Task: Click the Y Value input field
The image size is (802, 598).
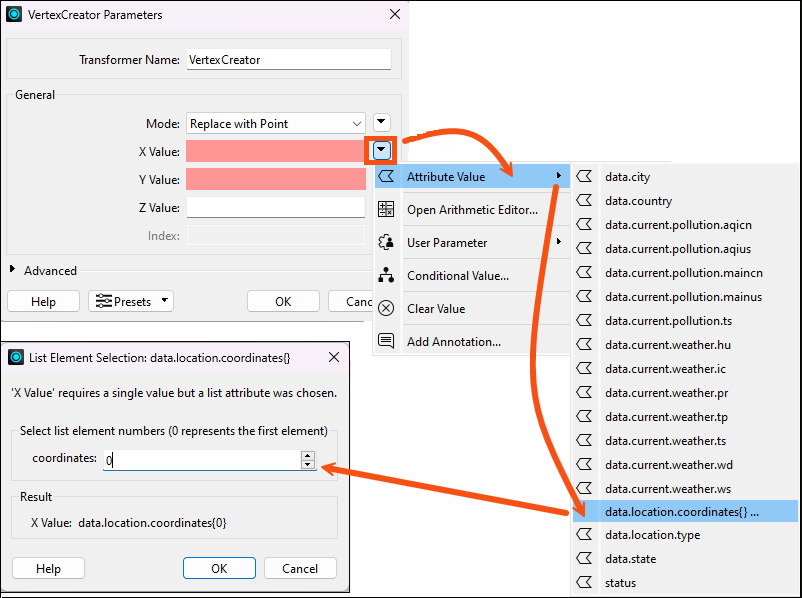Action: 275,180
